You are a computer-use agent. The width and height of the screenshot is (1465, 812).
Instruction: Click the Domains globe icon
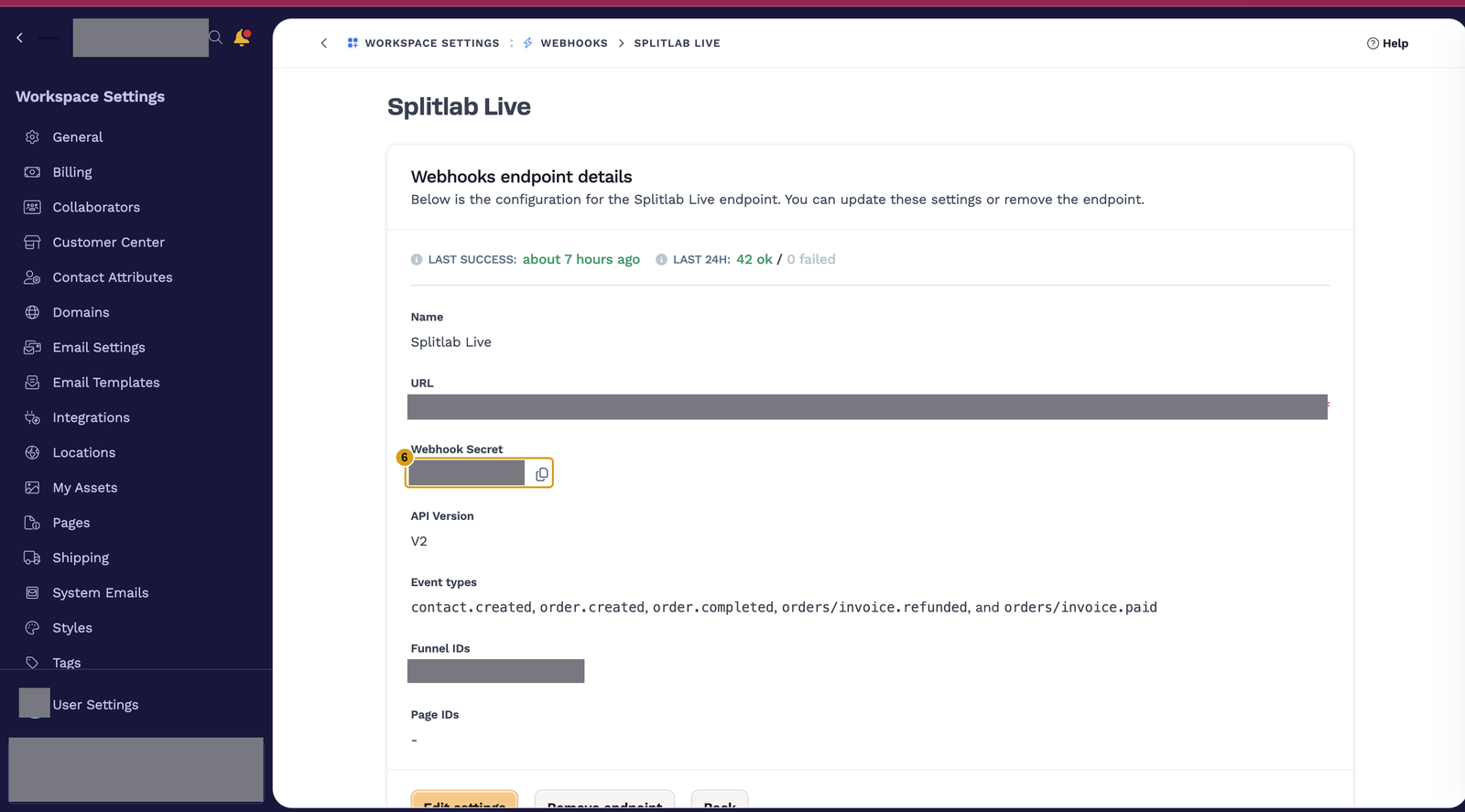click(x=32, y=312)
